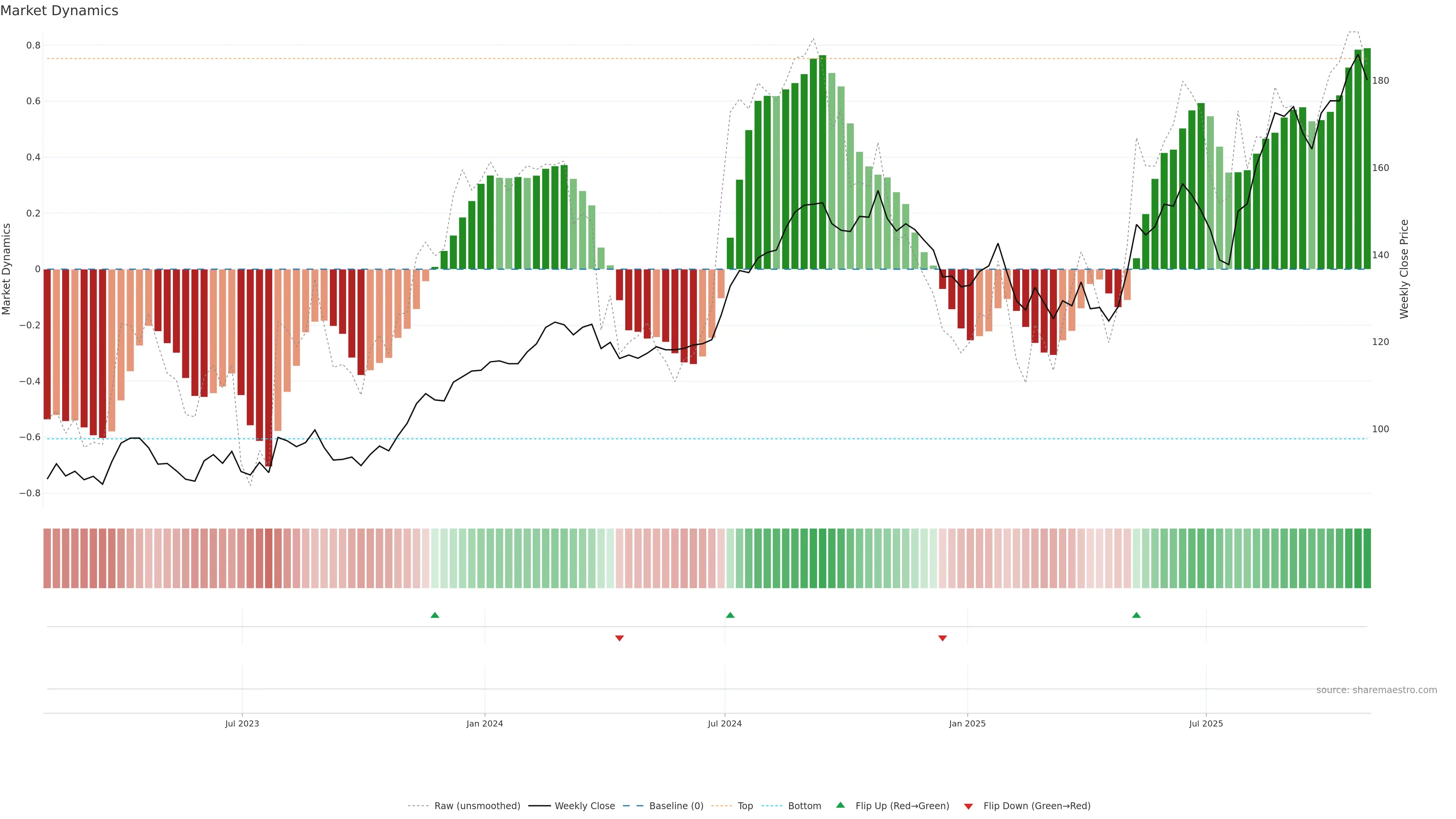Click the first green flip-up marker near Dec 2023
1456x819 pixels.
coord(435,615)
